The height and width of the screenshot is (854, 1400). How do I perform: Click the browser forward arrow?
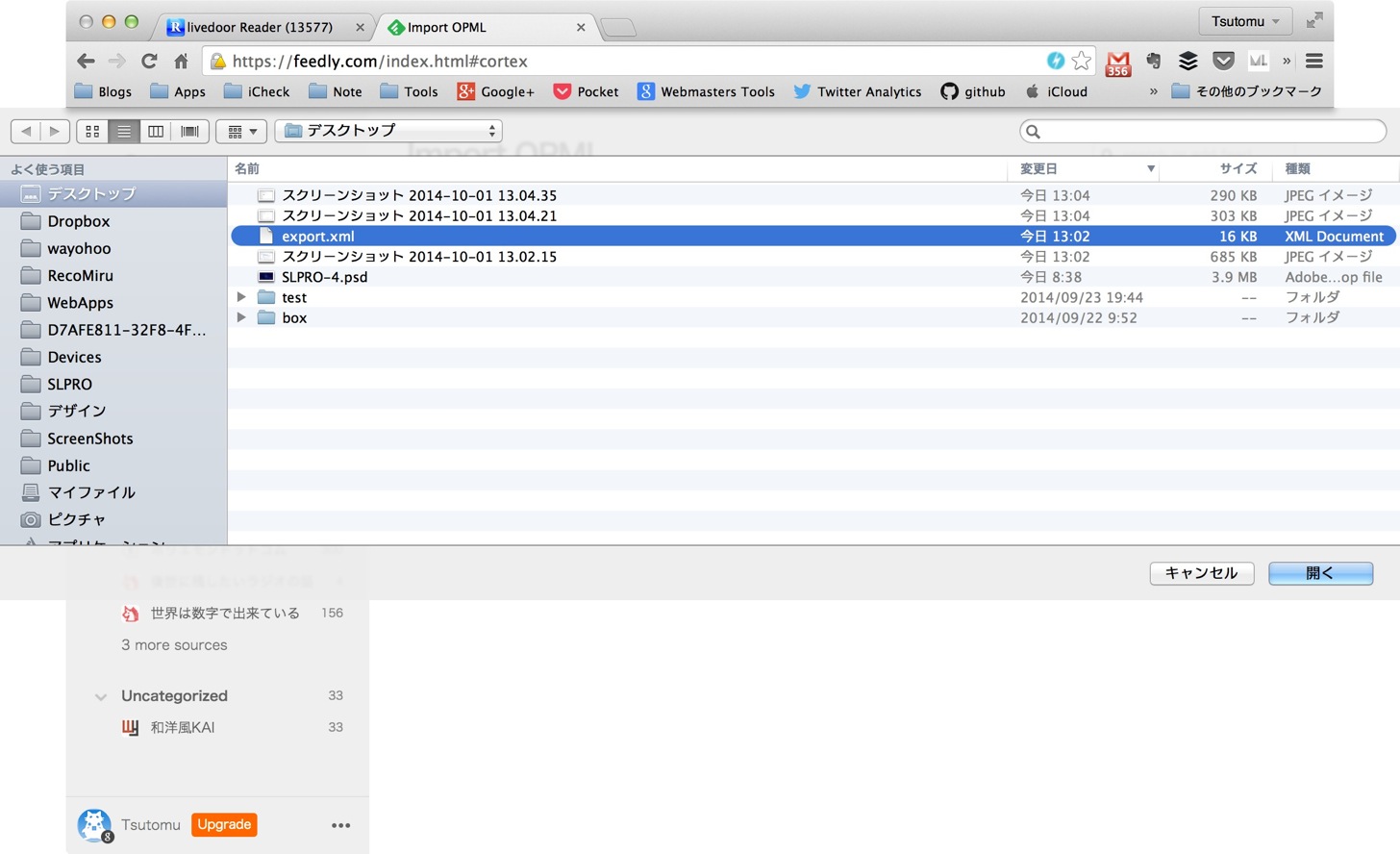(x=117, y=61)
